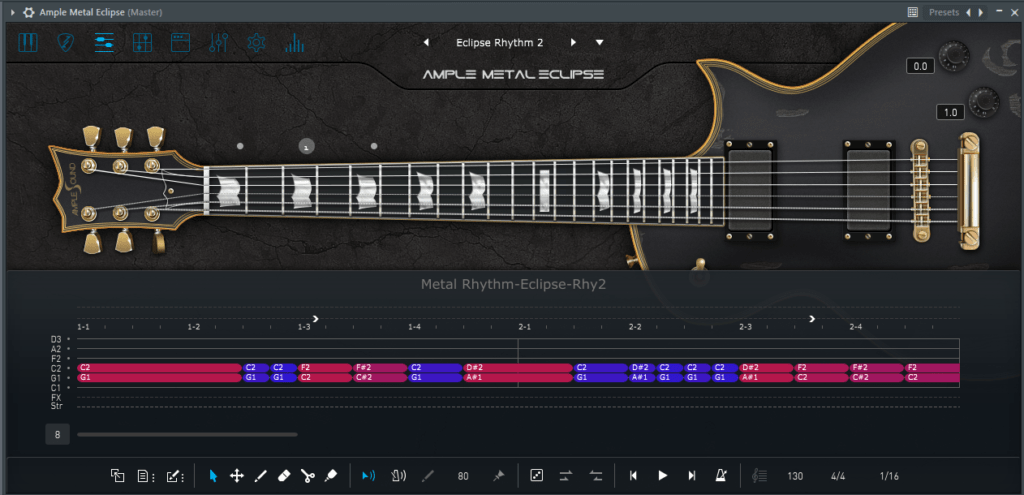The width and height of the screenshot is (1024, 495).
Task: Click the dice randomize icon
Action: click(536, 476)
